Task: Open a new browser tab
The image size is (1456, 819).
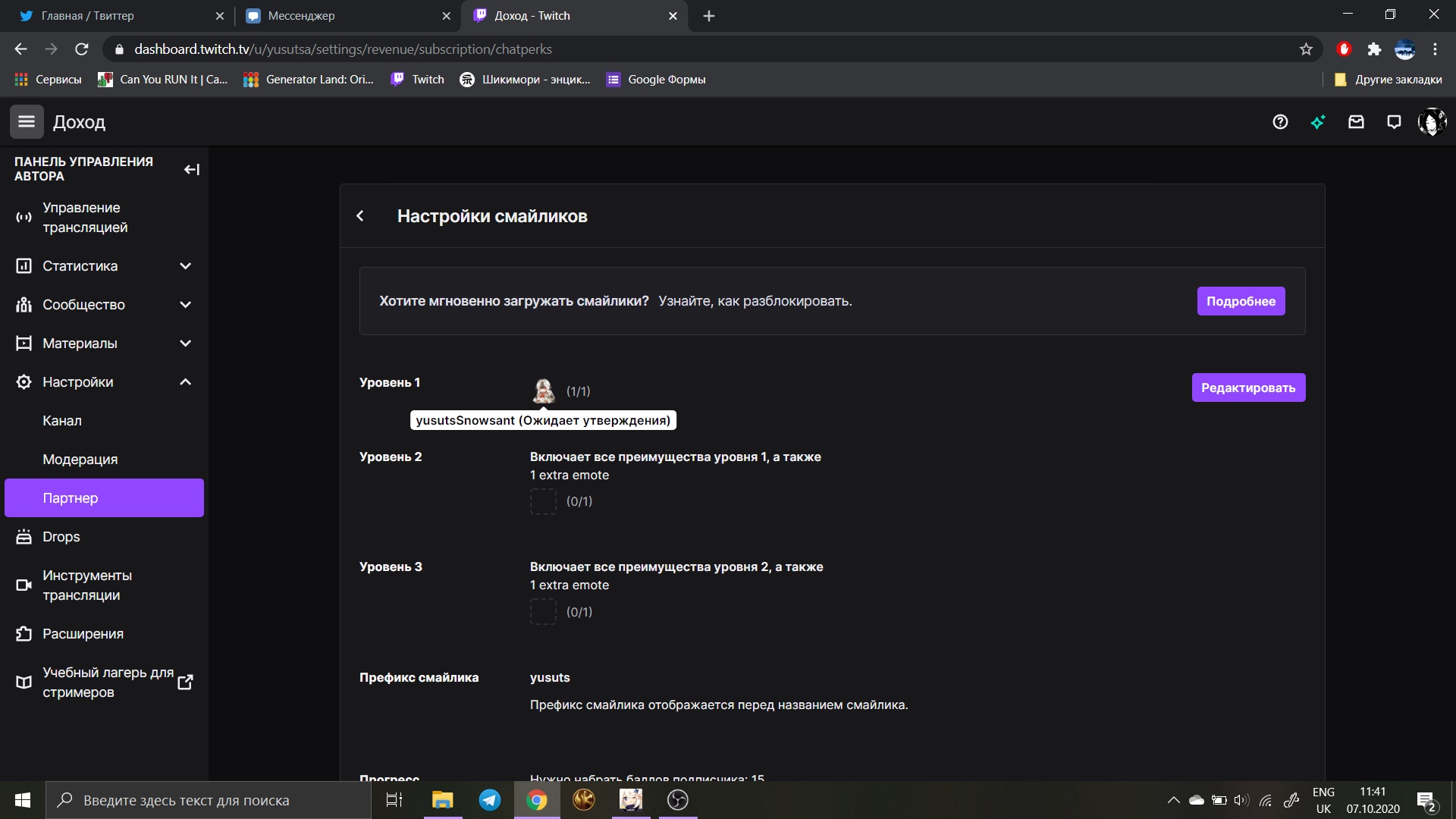Action: (x=709, y=16)
